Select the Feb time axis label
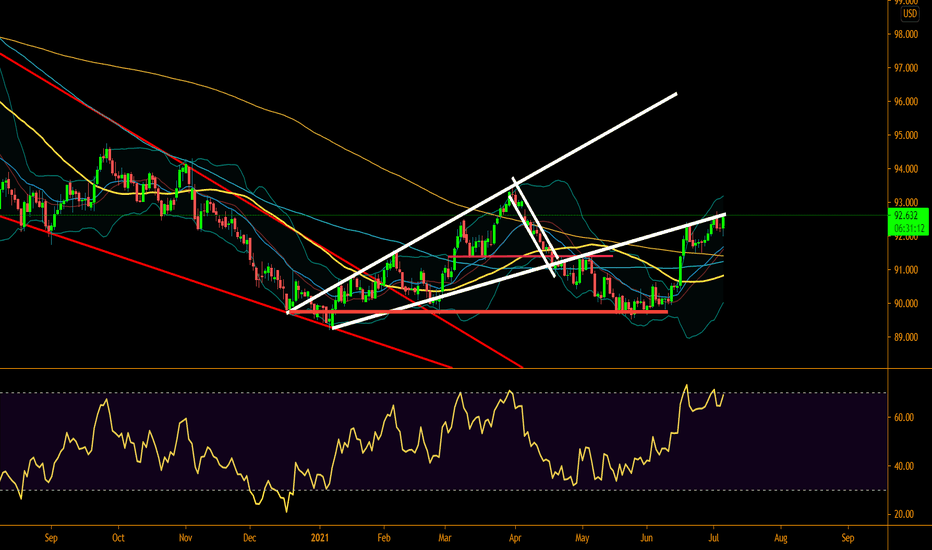932x550 pixels. [x=384, y=538]
